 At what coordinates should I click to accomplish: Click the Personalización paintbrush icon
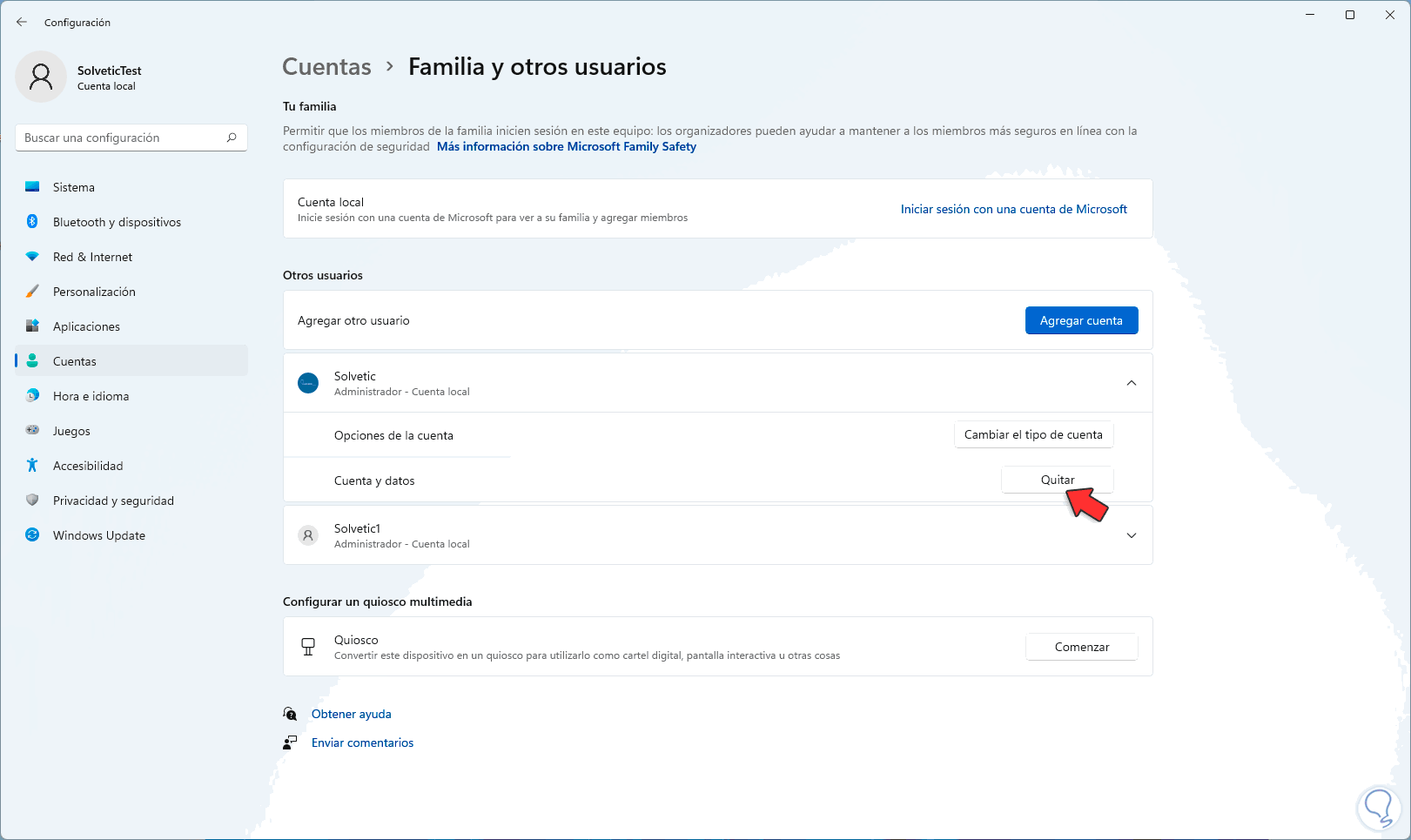point(32,292)
